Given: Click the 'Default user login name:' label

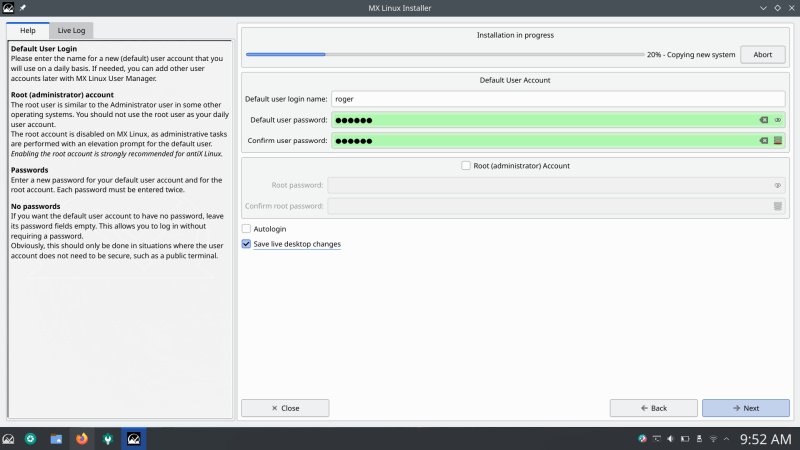Looking at the screenshot, I should click(x=286, y=99).
